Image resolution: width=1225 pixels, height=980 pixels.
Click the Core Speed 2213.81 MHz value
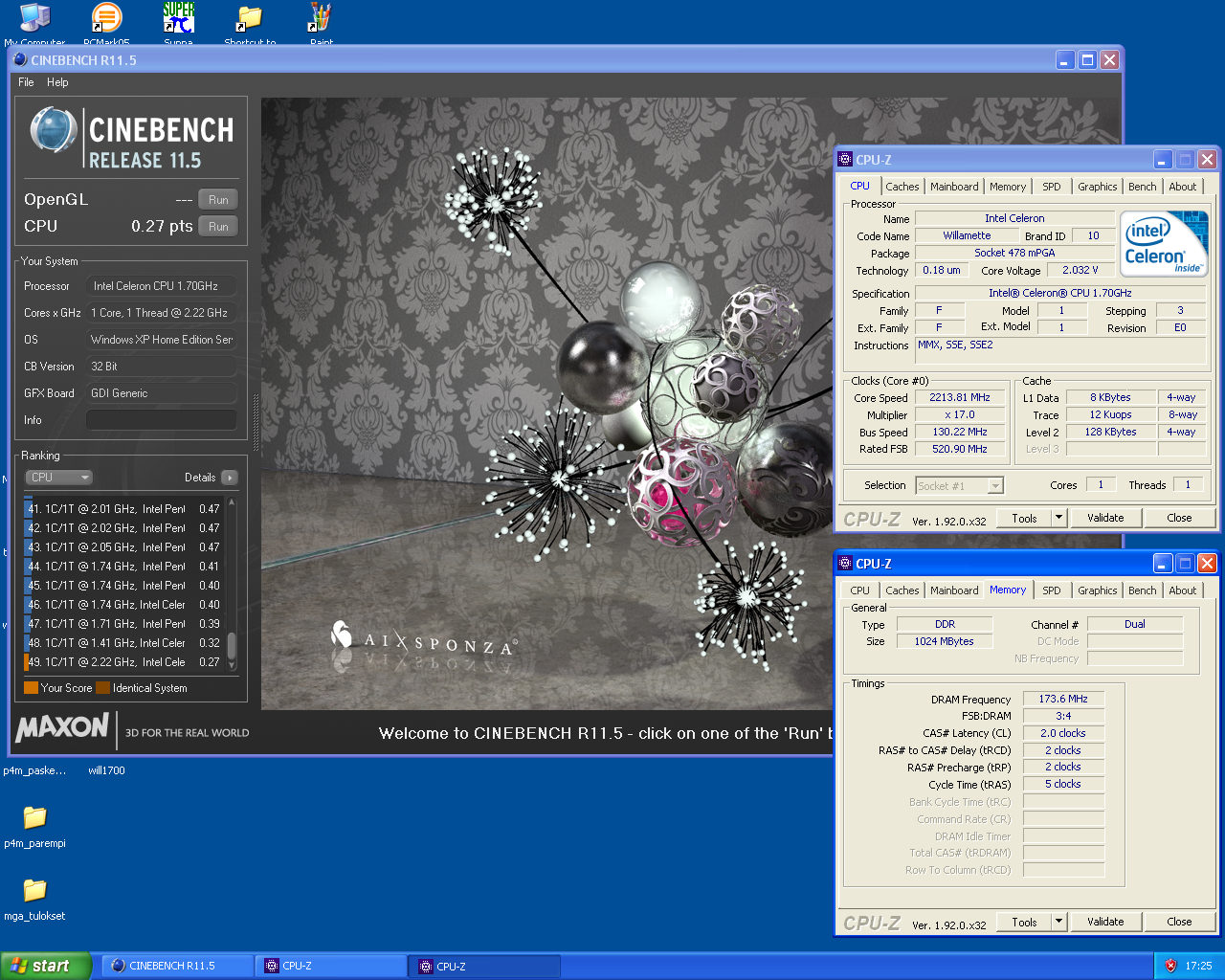tap(960, 397)
